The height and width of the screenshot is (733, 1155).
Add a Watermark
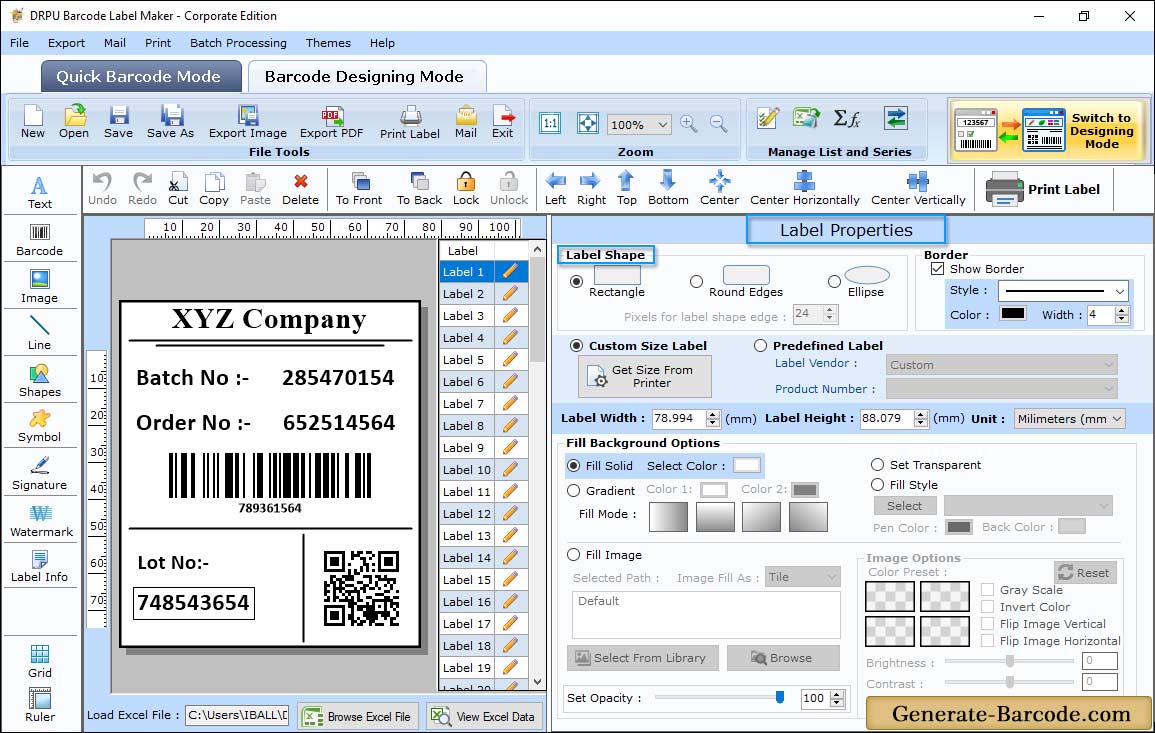pyautogui.click(x=41, y=521)
